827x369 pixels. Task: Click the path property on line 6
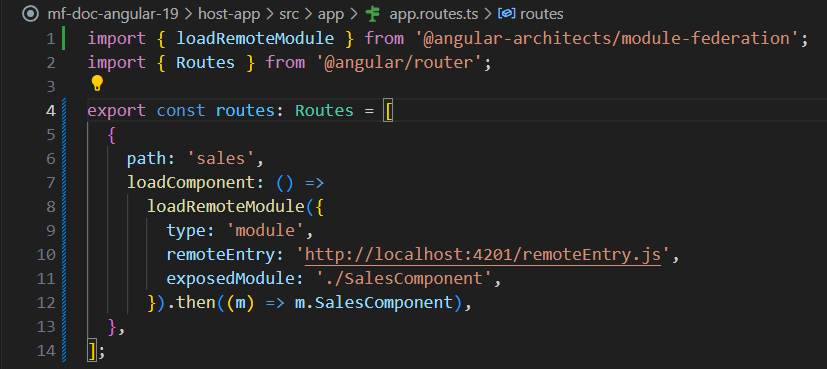coord(146,159)
